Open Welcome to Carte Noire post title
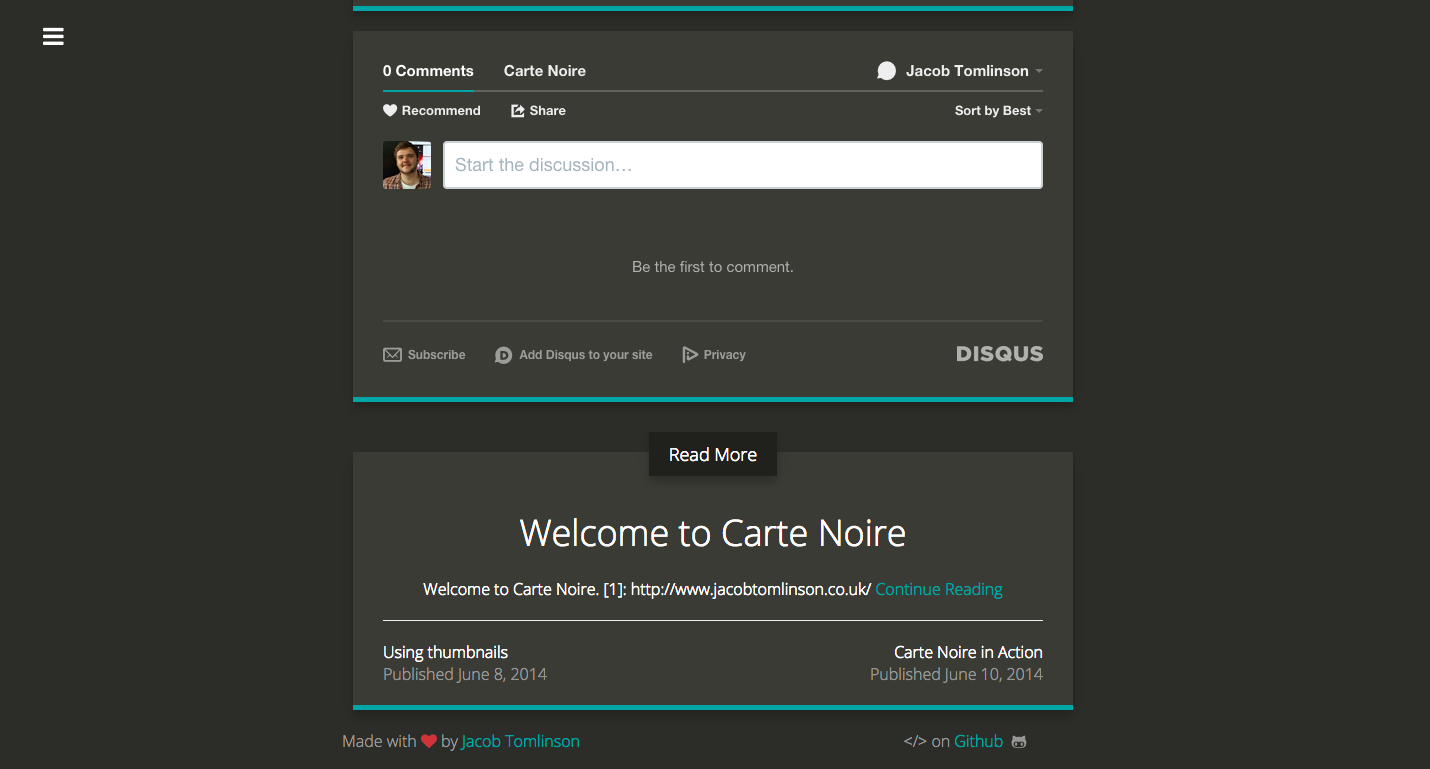 coord(713,533)
